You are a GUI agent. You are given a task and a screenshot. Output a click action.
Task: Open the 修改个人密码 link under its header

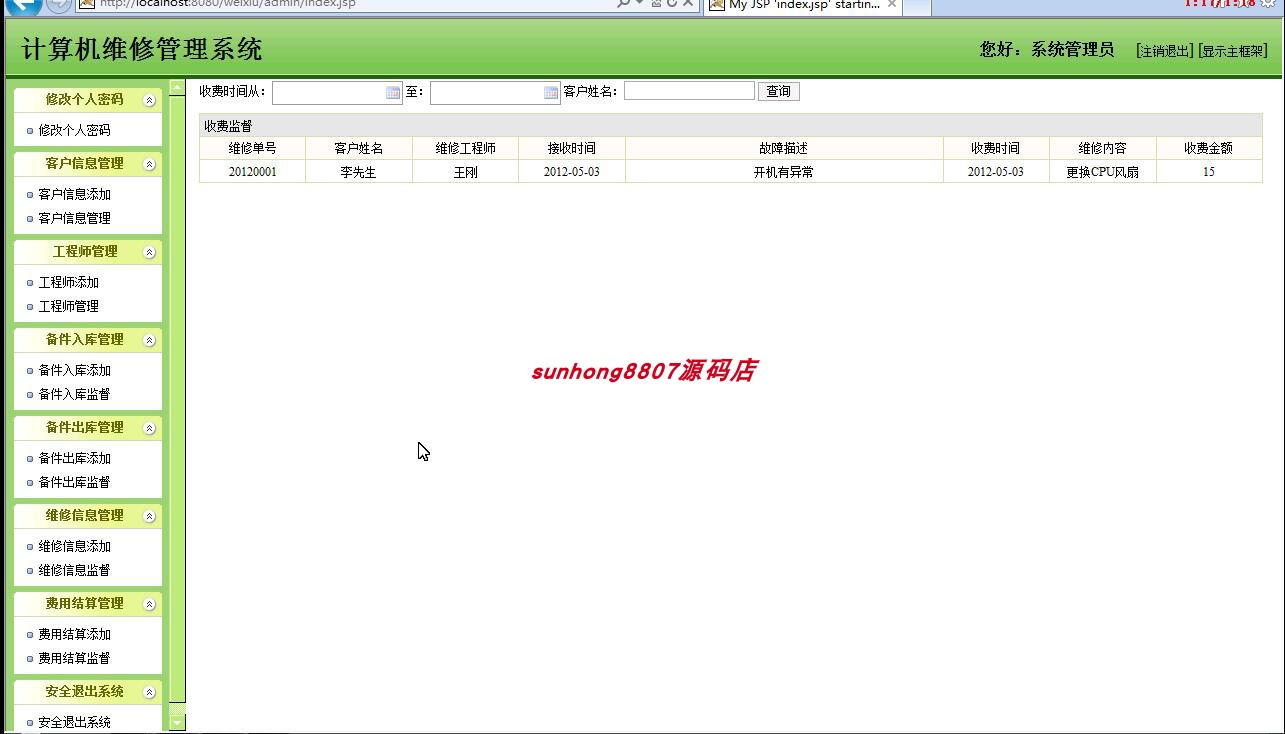(x=74, y=130)
